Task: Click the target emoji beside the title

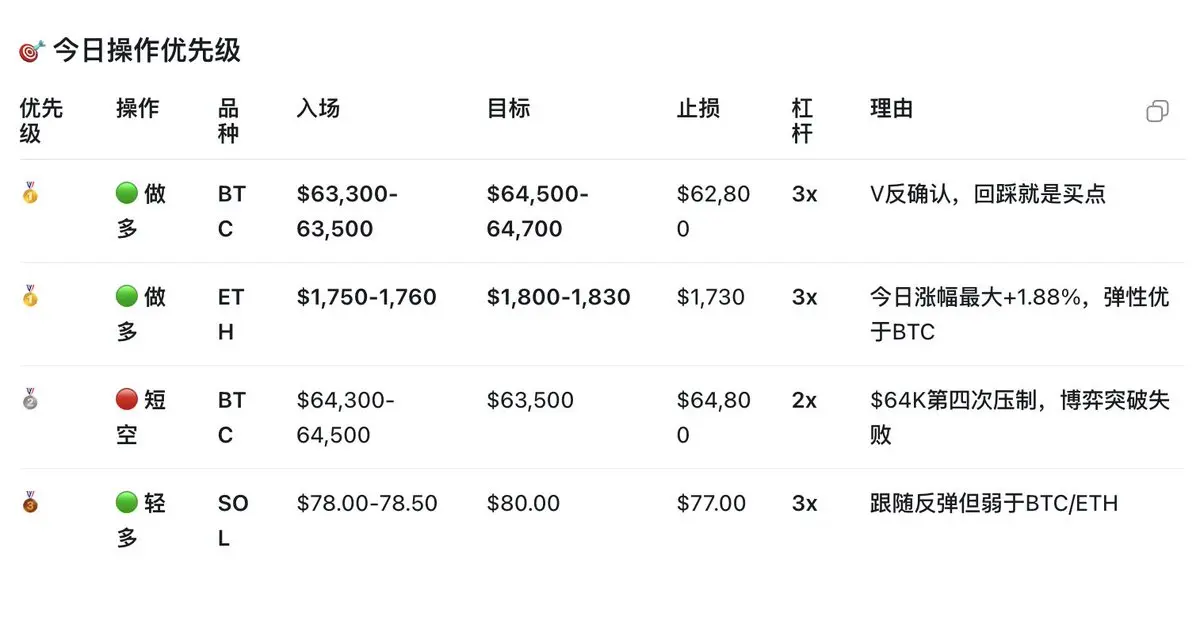Action: tap(32, 50)
